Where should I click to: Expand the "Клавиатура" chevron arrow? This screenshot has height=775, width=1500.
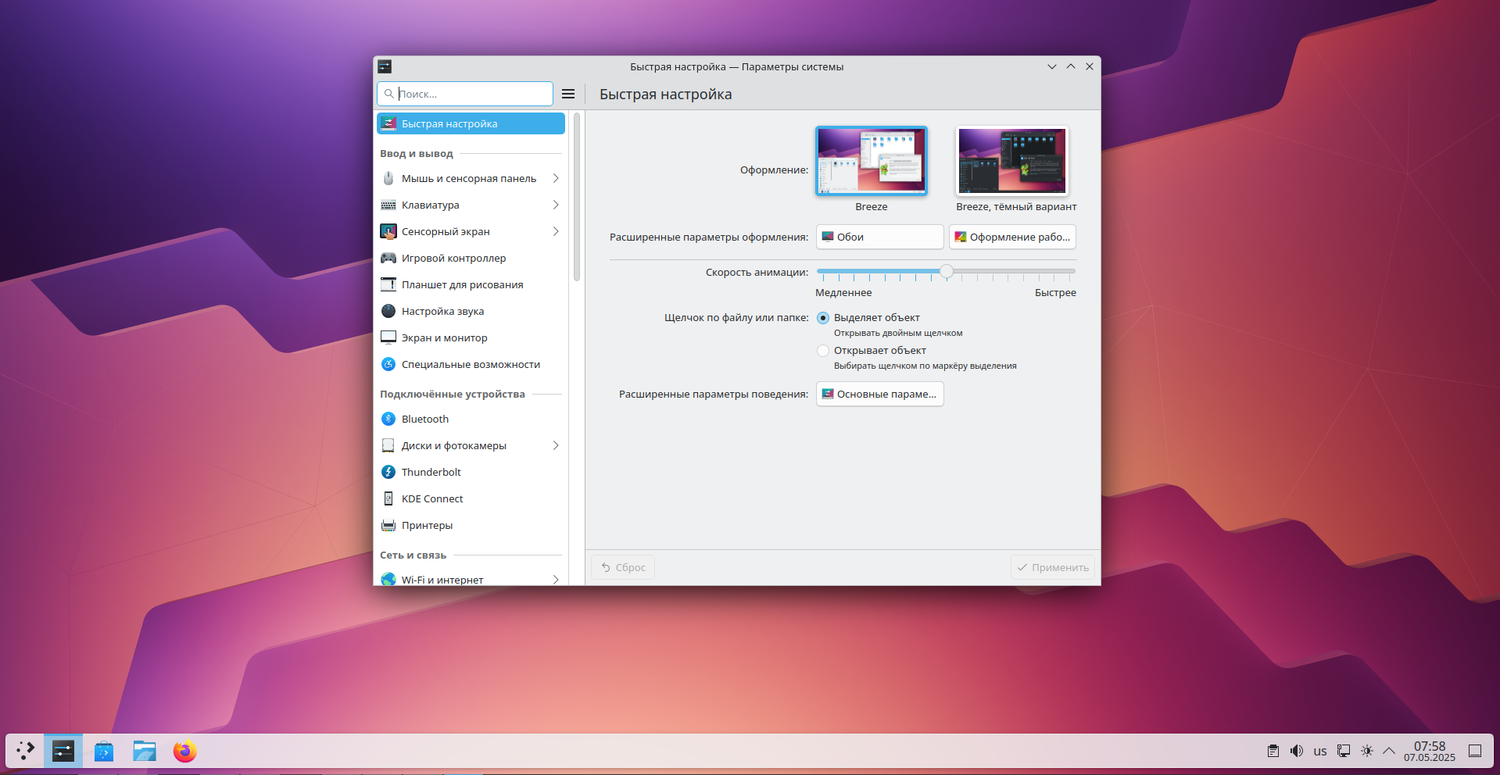click(556, 205)
